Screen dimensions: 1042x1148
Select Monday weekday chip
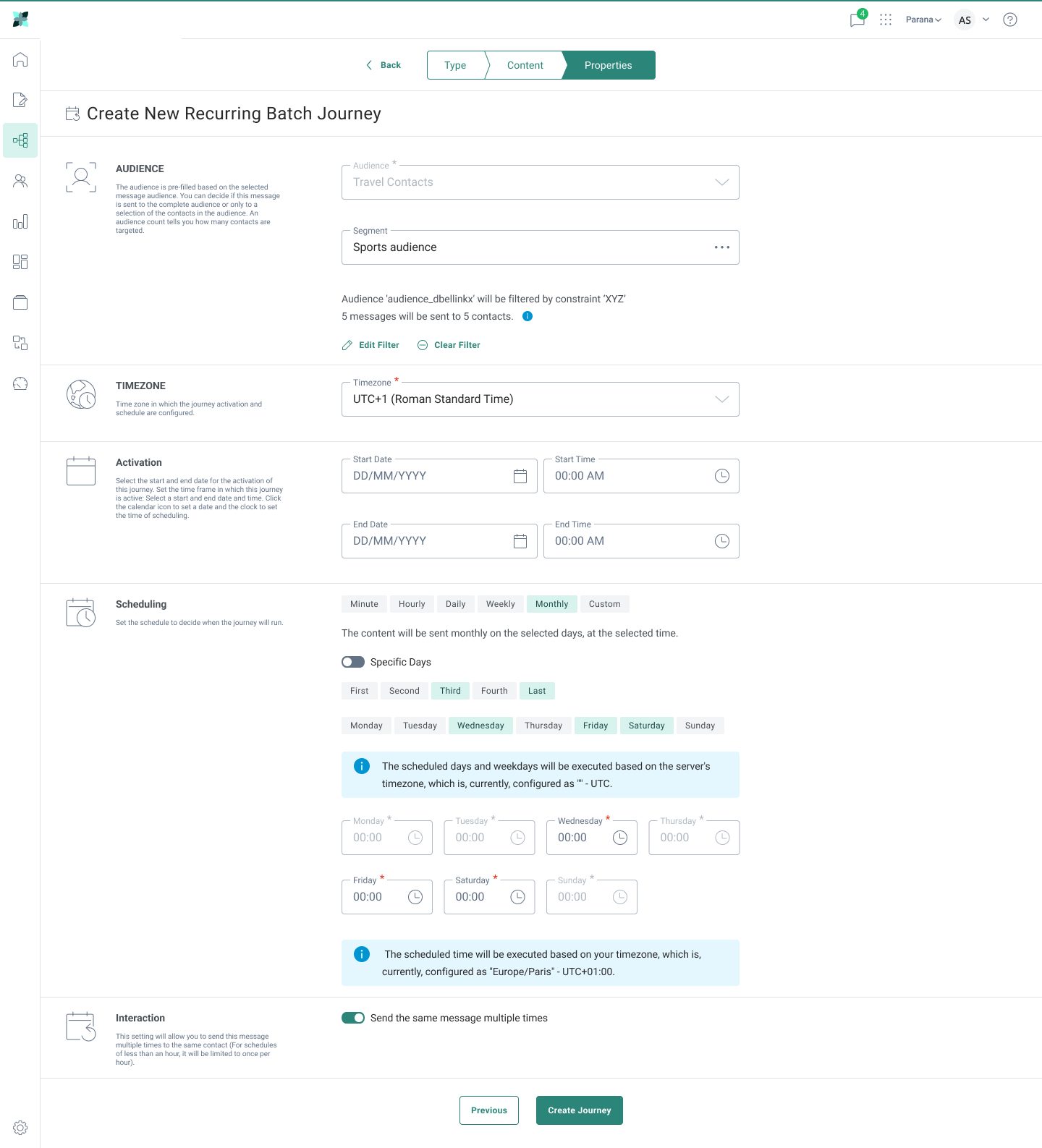[366, 726]
